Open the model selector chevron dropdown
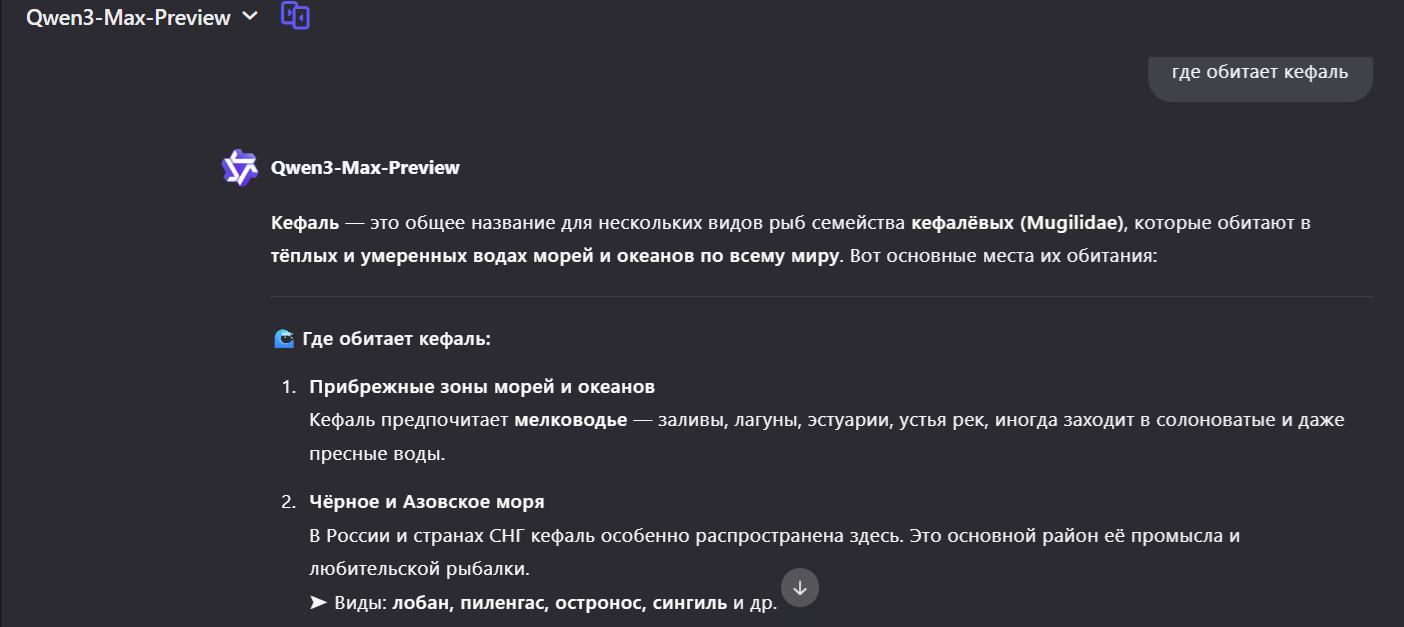This screenshot has width=1404, height=627. click(250, 16)
